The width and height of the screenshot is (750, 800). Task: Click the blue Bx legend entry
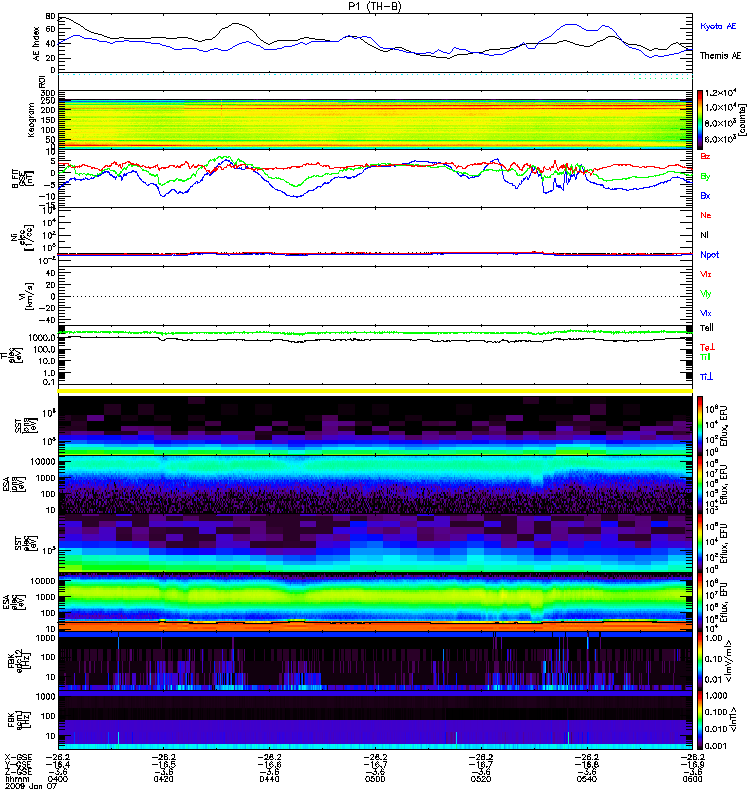pos(706,196)
